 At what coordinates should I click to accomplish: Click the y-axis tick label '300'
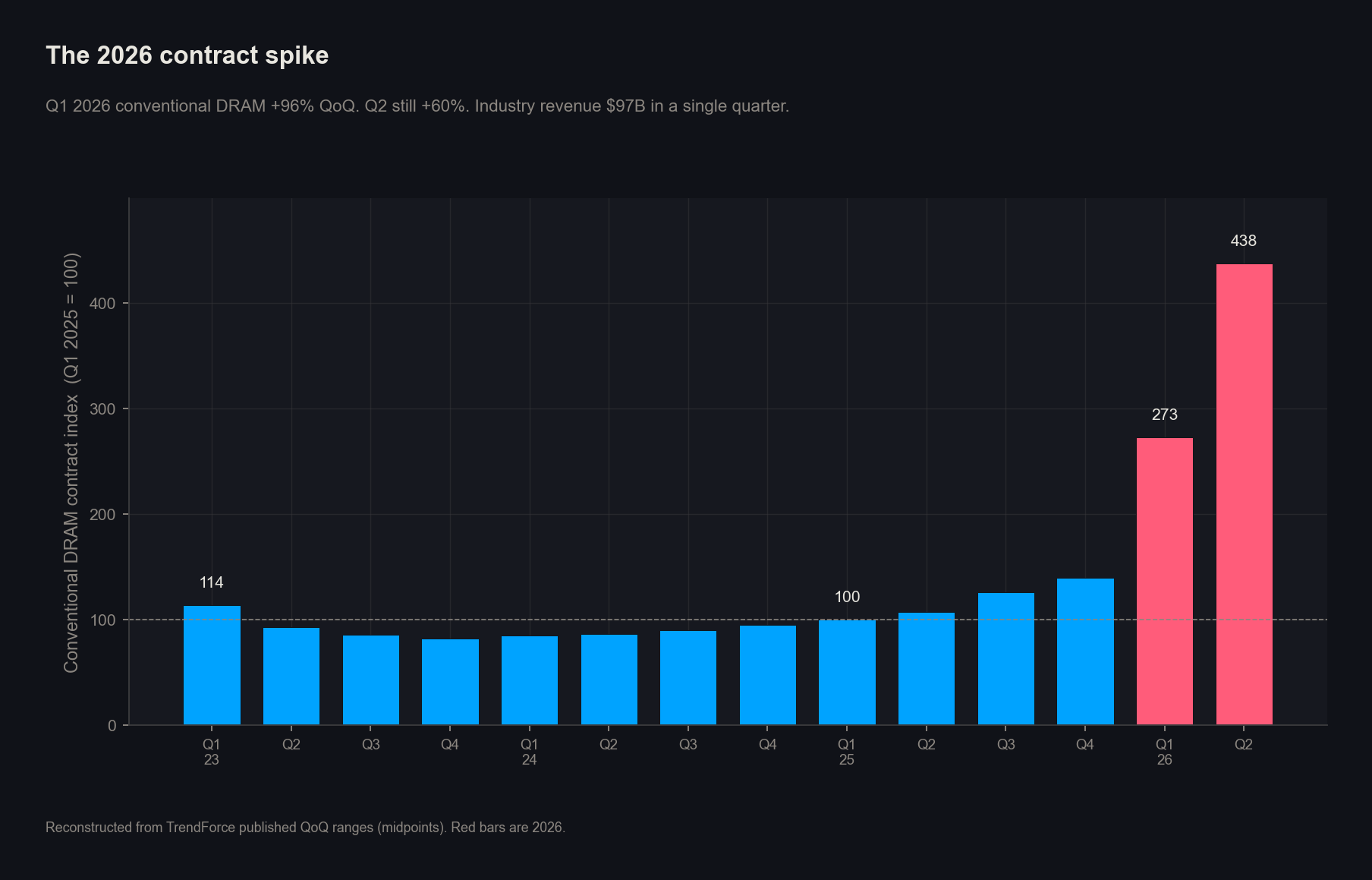pos(102,409)
